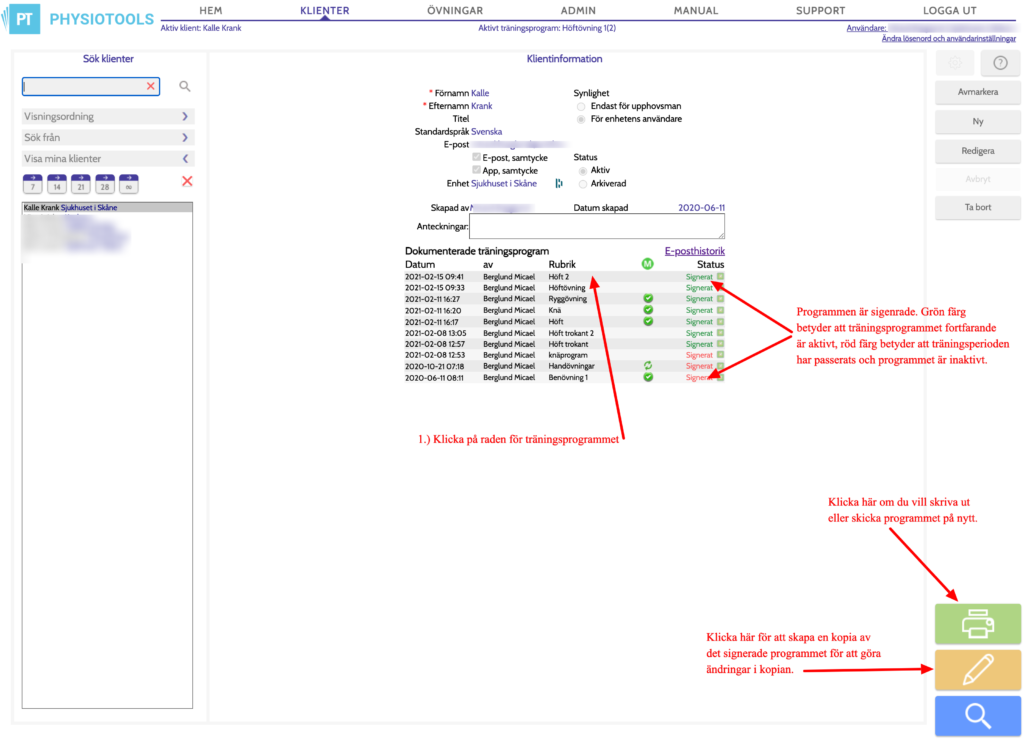Click the red X beside the calendar filters
The image size is (1024, 746).
tap(187, 181)
